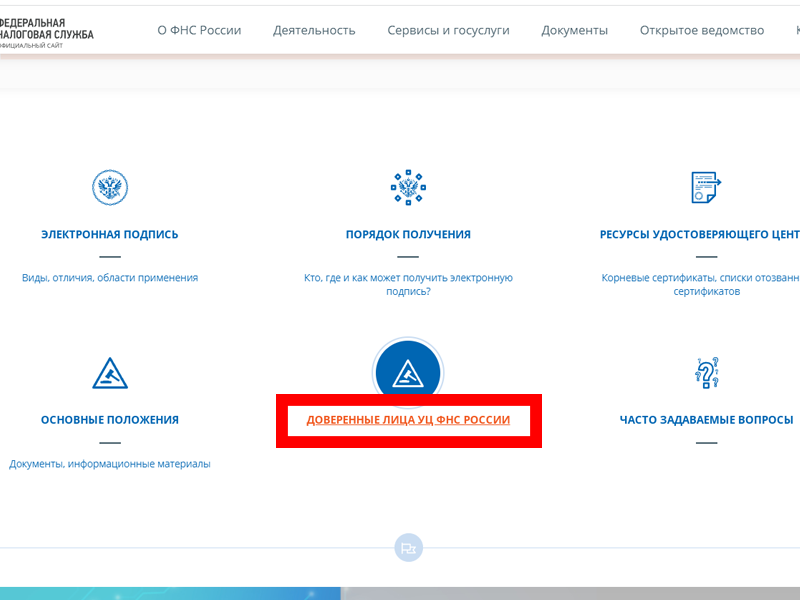Click the gavel triangle icon above Основные положения
800x600 pixels.
(110, 373)
